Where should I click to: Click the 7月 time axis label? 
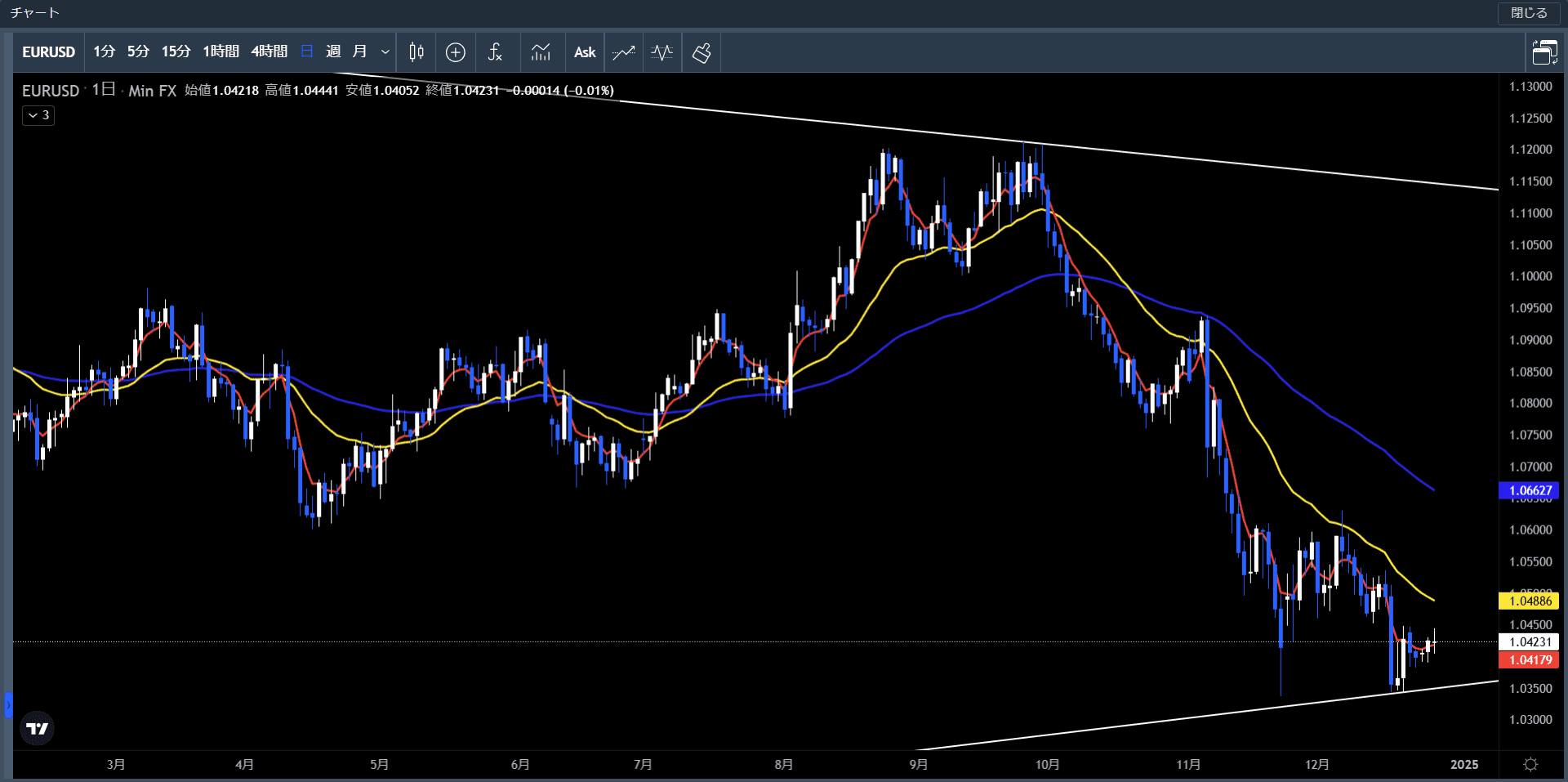click(643, 764)
